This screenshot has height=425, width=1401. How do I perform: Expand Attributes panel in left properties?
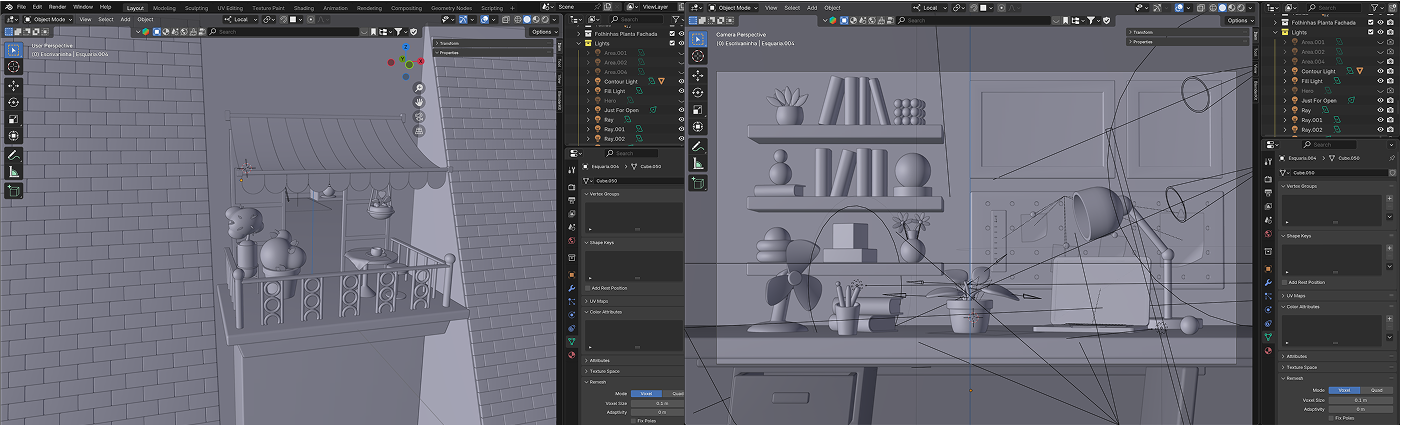pyautogui.click(x=634, y=360)
